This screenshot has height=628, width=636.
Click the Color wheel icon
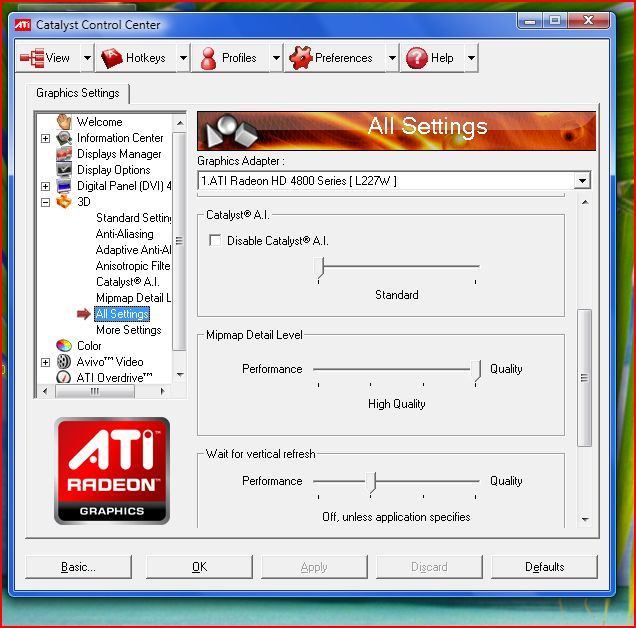tap(64, 346)
